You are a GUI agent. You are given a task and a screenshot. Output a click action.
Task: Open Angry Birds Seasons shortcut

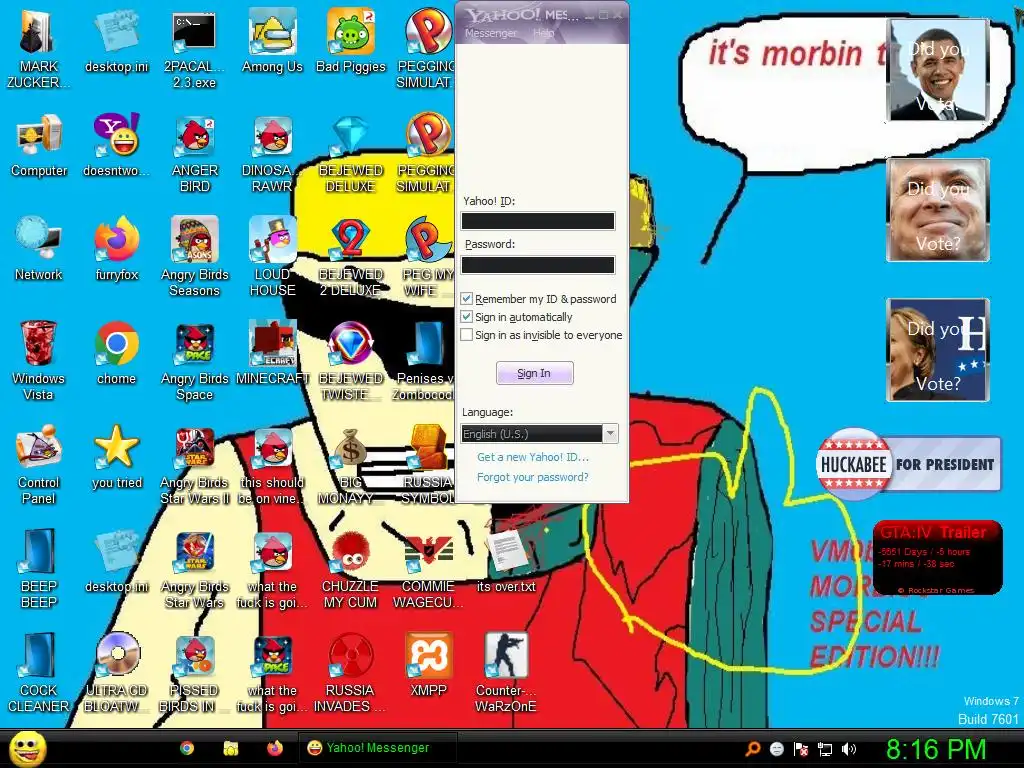(x=195, y=257)
